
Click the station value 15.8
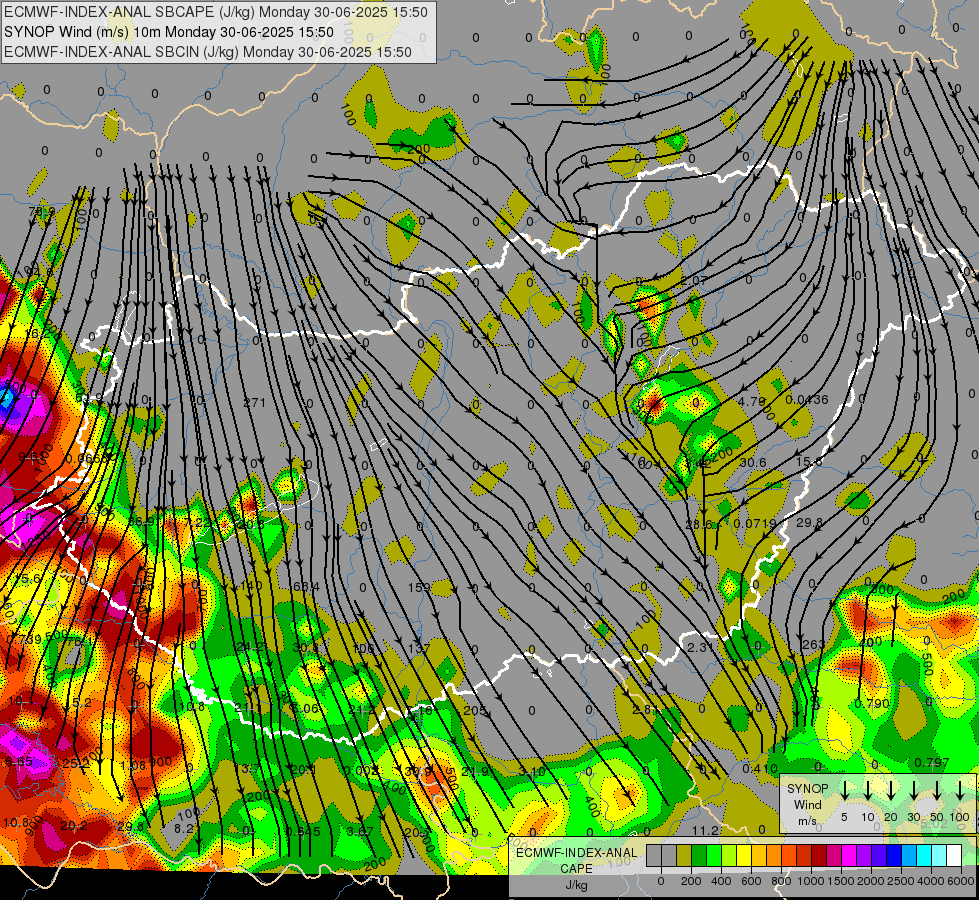(809, 461)
